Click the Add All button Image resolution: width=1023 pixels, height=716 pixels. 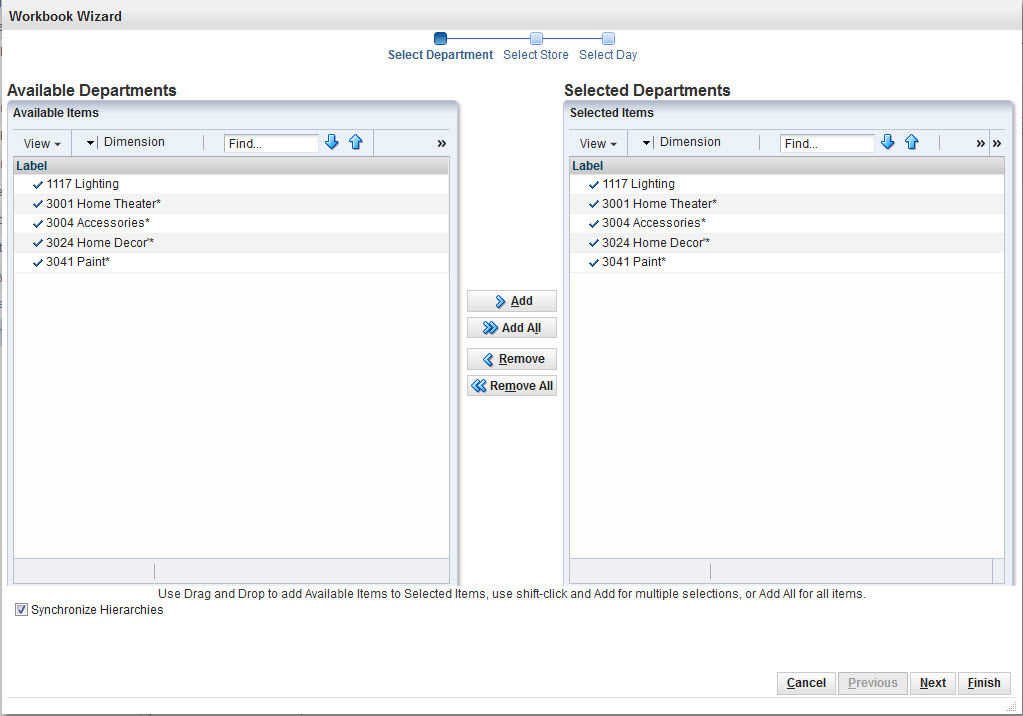click(512, 328)
